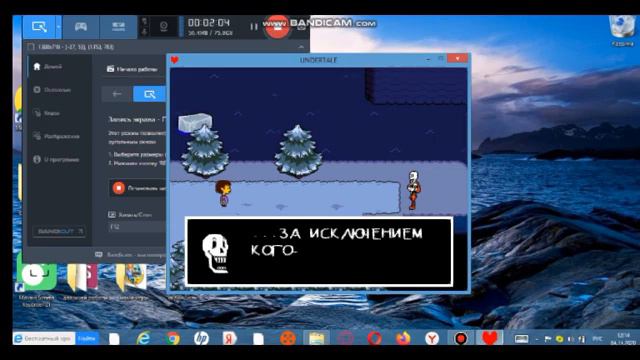The height and width of the screenshot is (360, 640).
Task: Pause the Bandicam recording
Action: click(x=253, y=27)
